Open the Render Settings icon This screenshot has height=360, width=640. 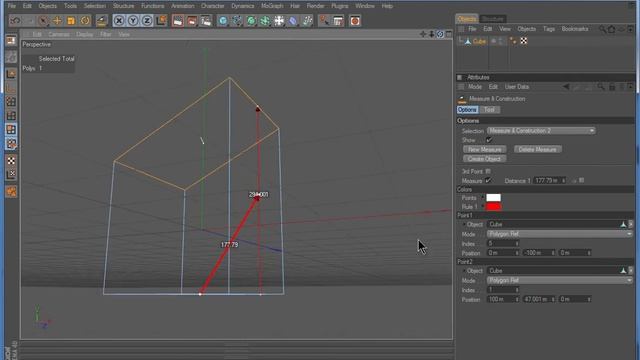206,20
